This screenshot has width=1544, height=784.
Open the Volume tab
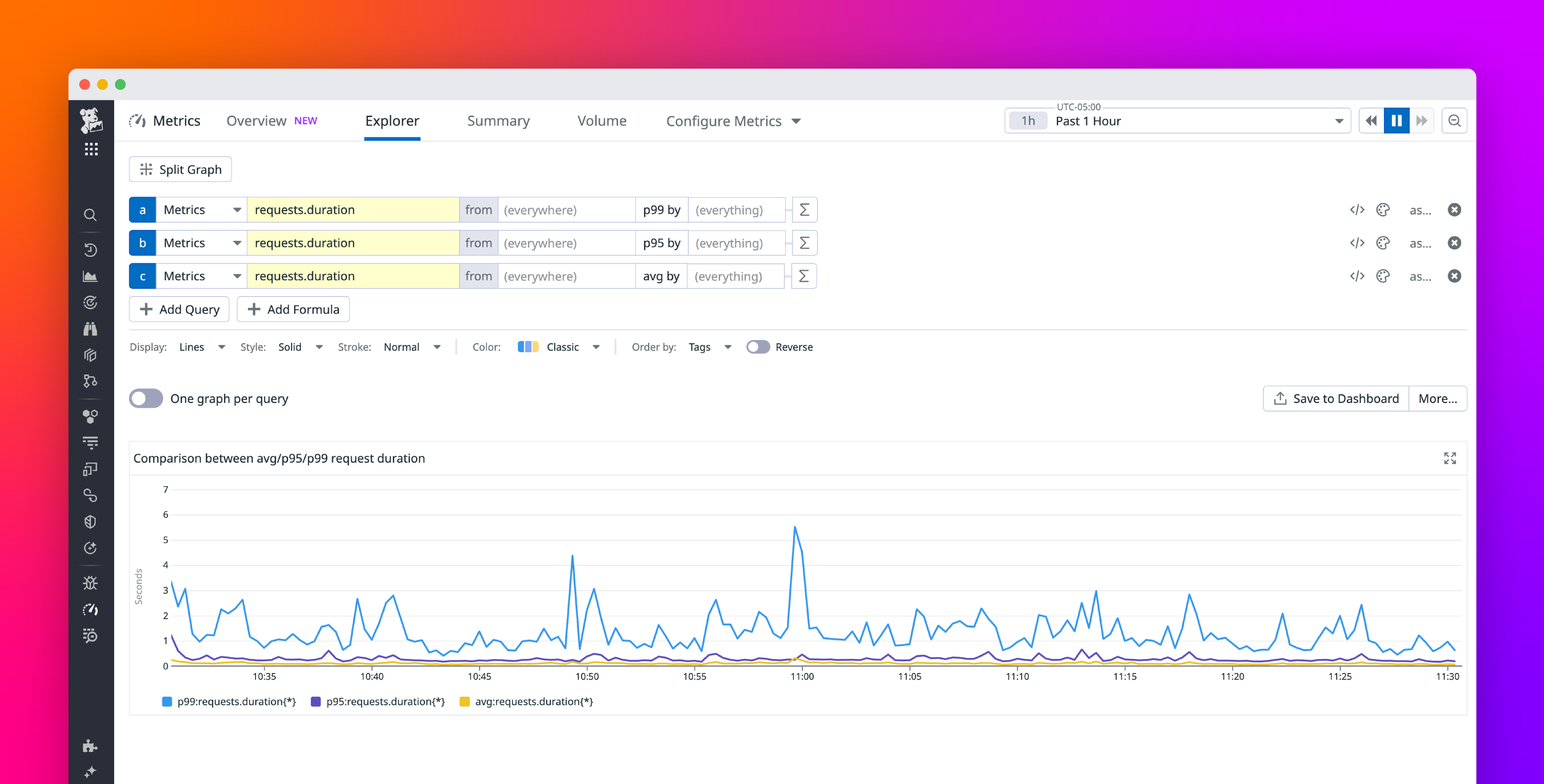pos(602,121)
